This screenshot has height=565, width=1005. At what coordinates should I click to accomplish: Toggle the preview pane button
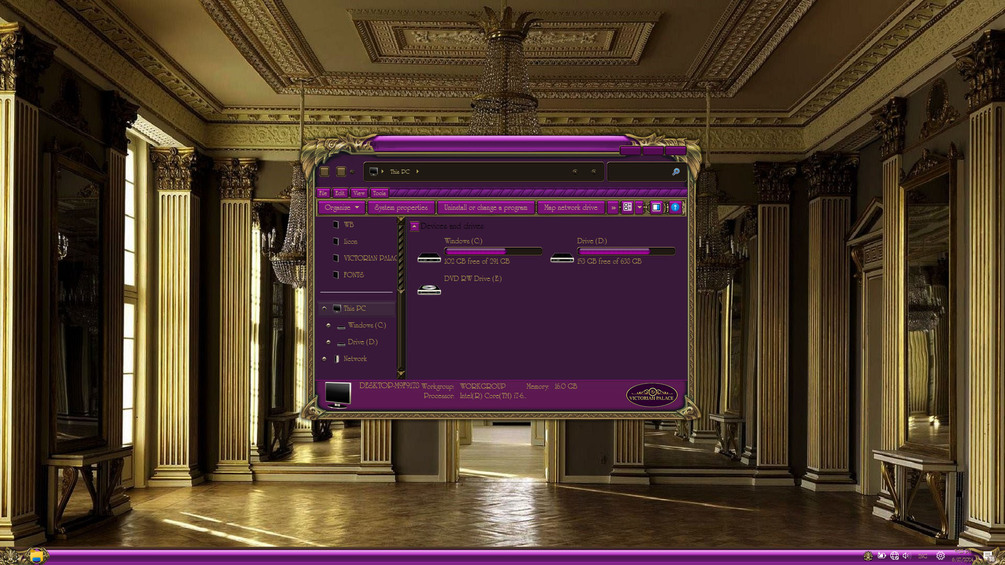655,207
